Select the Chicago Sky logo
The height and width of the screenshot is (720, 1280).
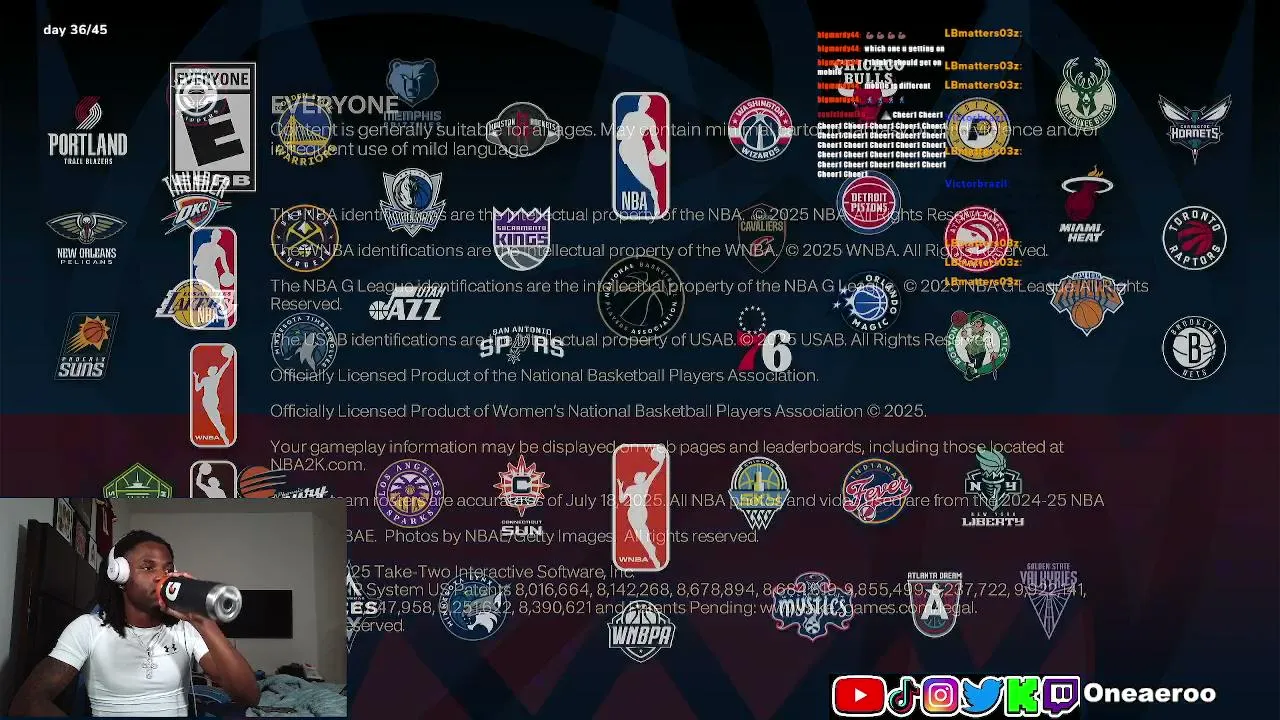(x=759, y=494)
